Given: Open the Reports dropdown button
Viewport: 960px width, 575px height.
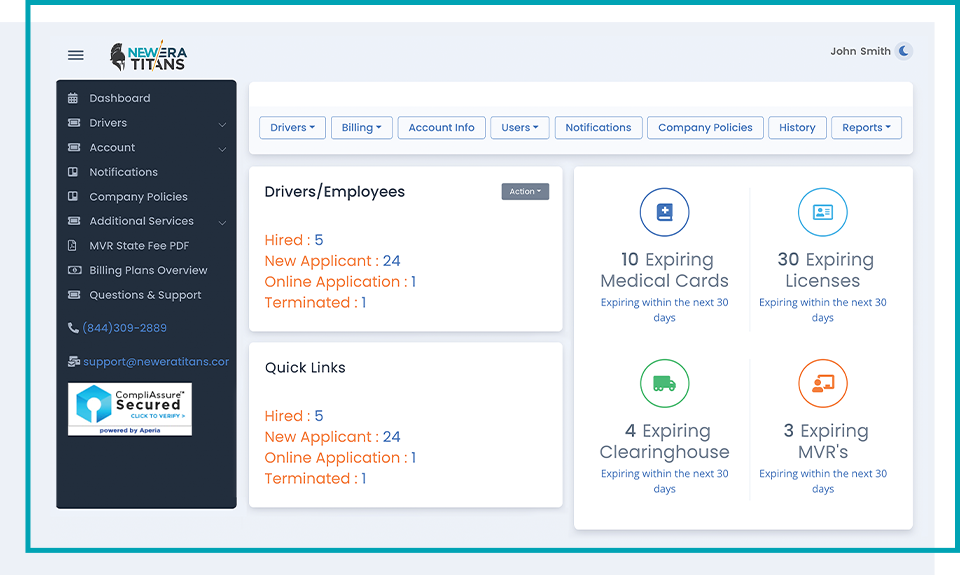Looking at the screenshot, I should (x=866, y=127).
